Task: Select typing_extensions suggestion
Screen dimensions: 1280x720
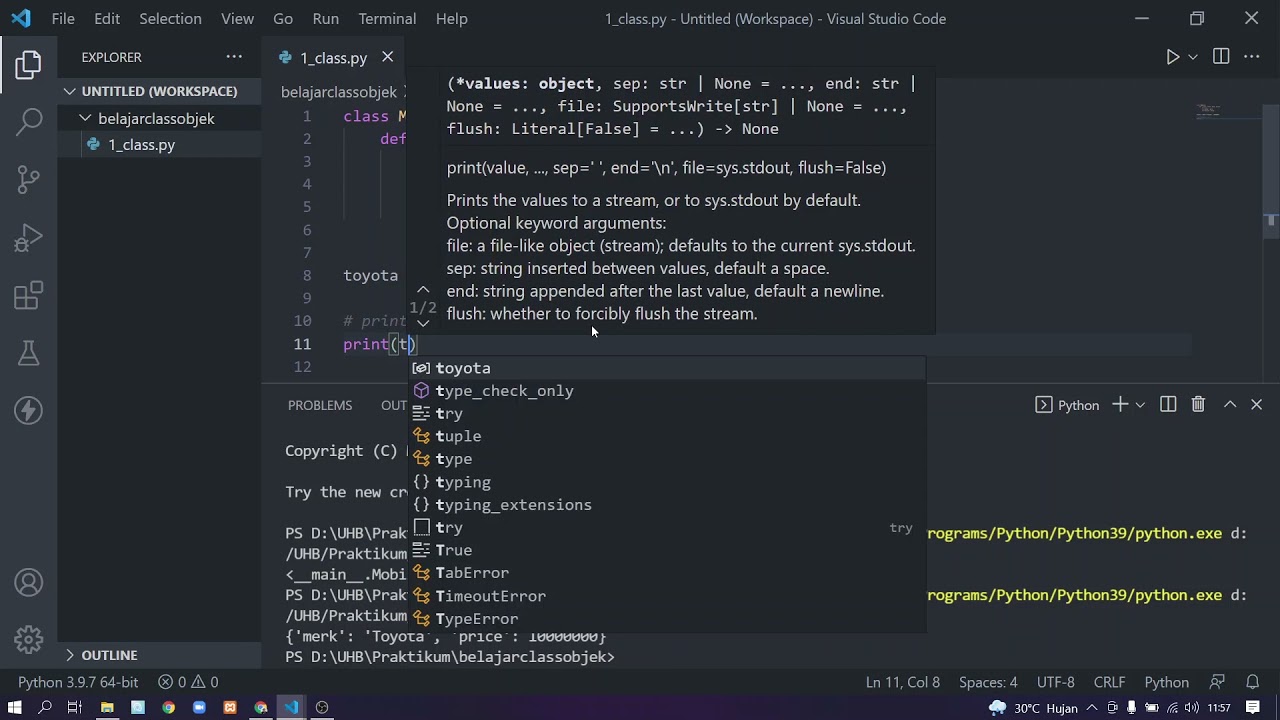Action: coord(668,505)
